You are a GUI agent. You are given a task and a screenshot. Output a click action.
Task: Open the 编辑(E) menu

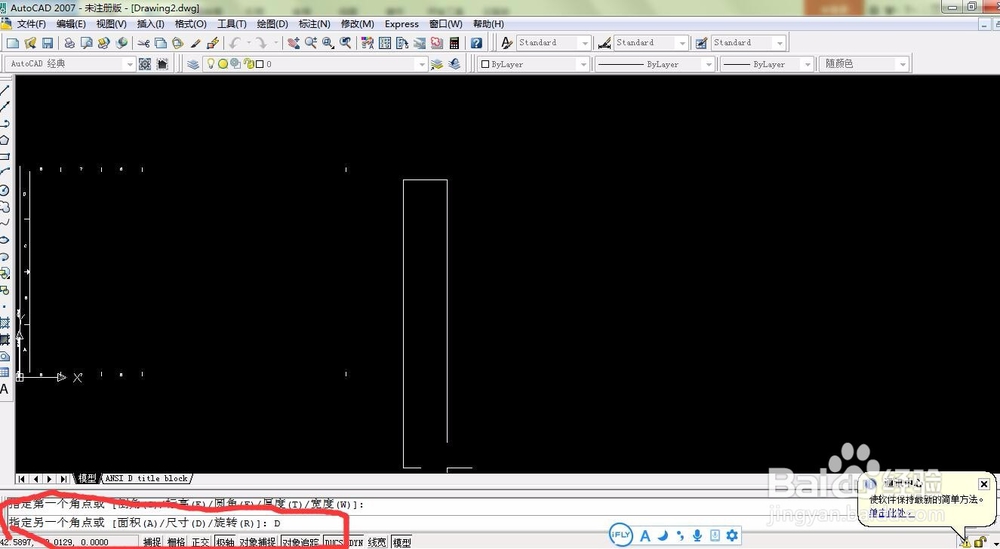point(71,24)
